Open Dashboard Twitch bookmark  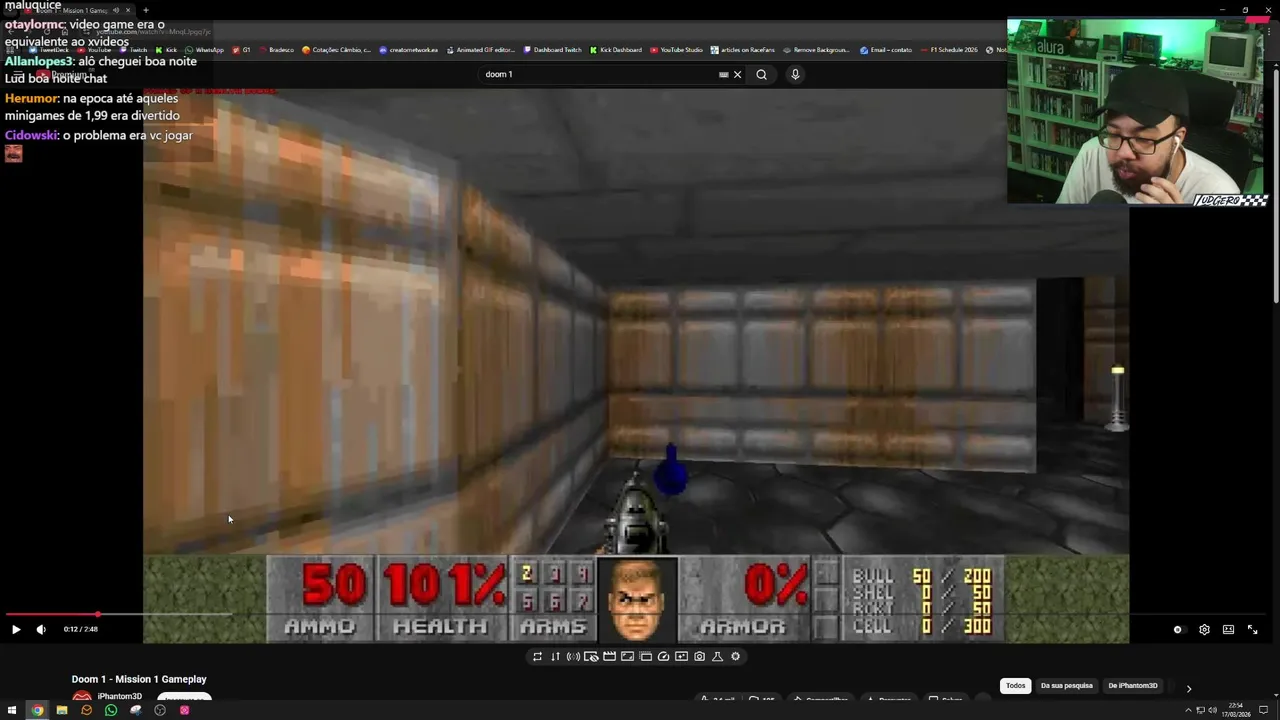[x=552, y=50]
